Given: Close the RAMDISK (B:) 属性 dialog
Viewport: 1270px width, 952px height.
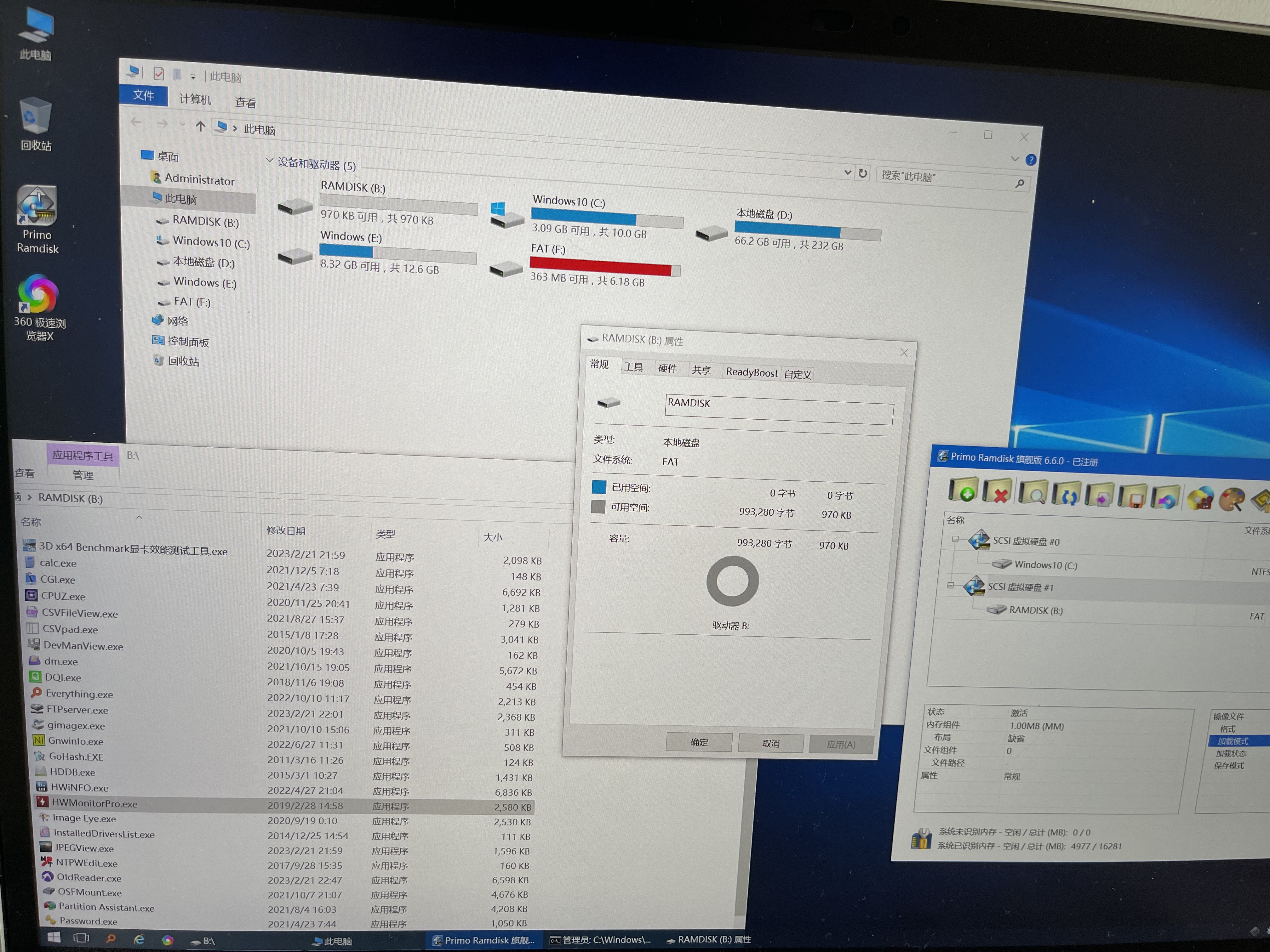Looking at the screenshot, I should [x=904, y=352].
